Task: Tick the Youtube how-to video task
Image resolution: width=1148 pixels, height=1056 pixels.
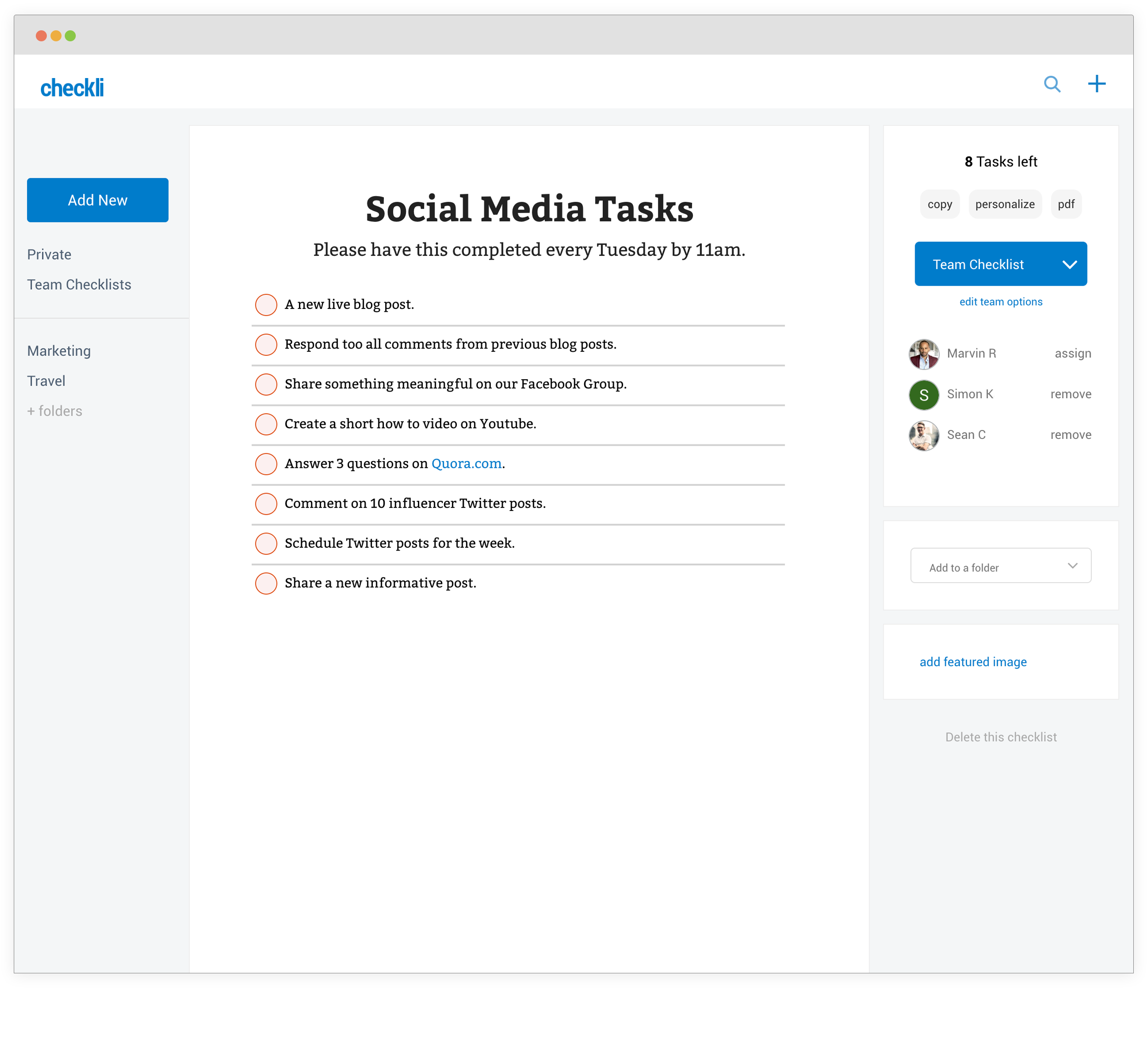Action: click(266, 424)
